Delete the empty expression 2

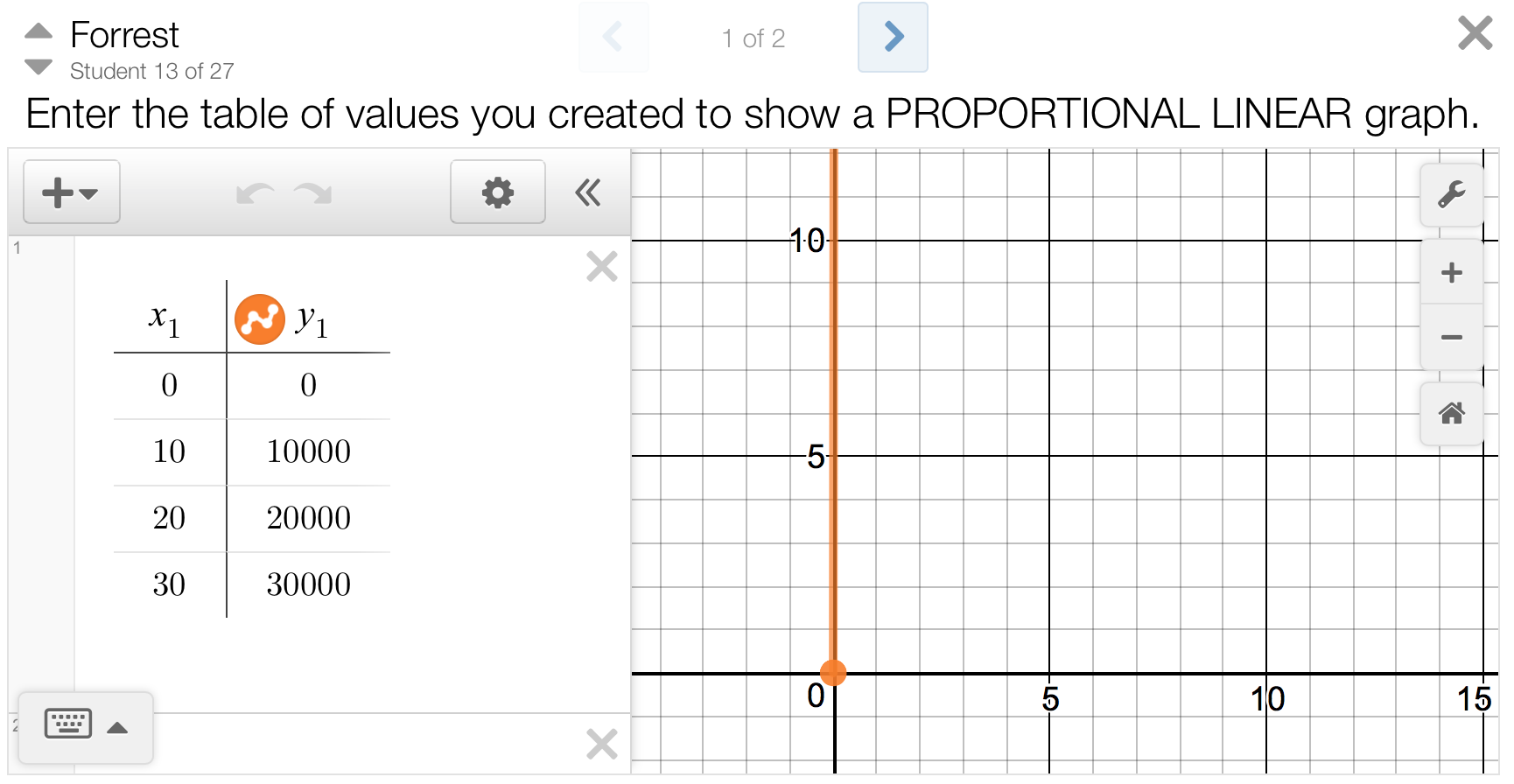[602, 744]
